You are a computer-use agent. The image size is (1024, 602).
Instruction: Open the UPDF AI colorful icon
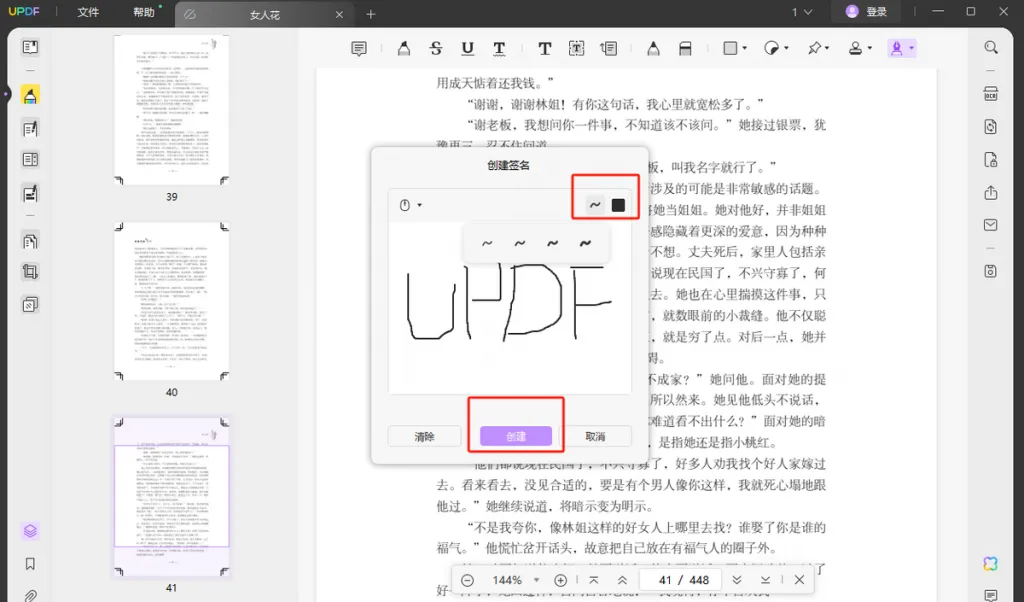[x=991, y=563]
